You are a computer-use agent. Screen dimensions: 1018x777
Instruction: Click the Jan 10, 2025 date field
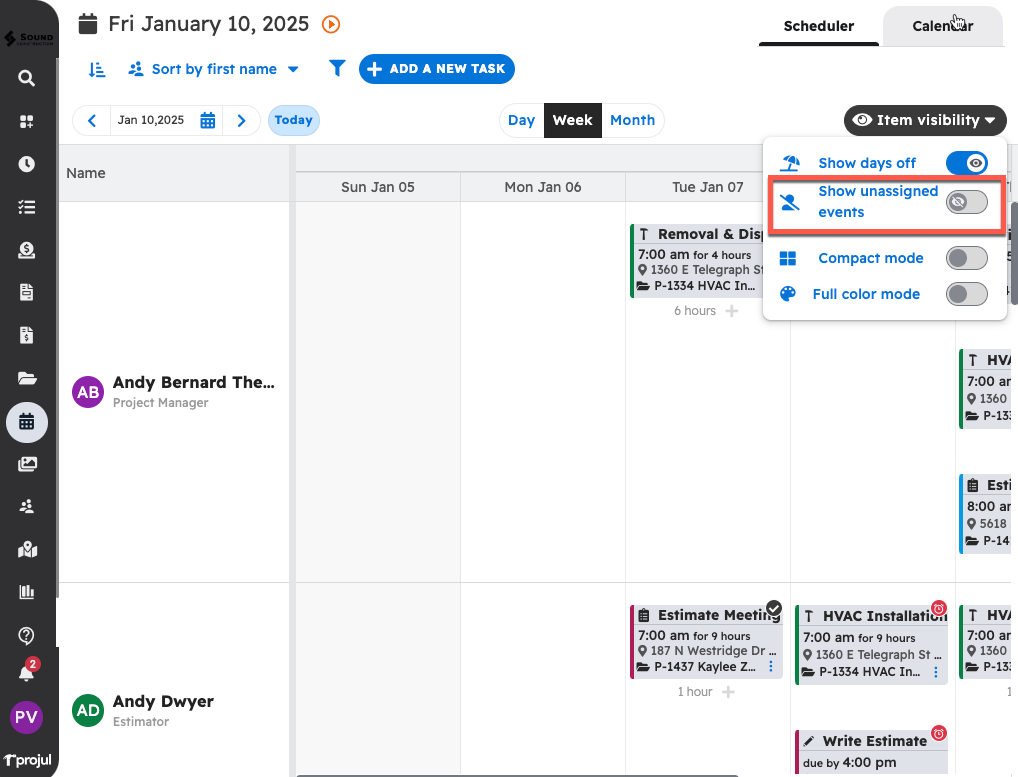(151, 120)
